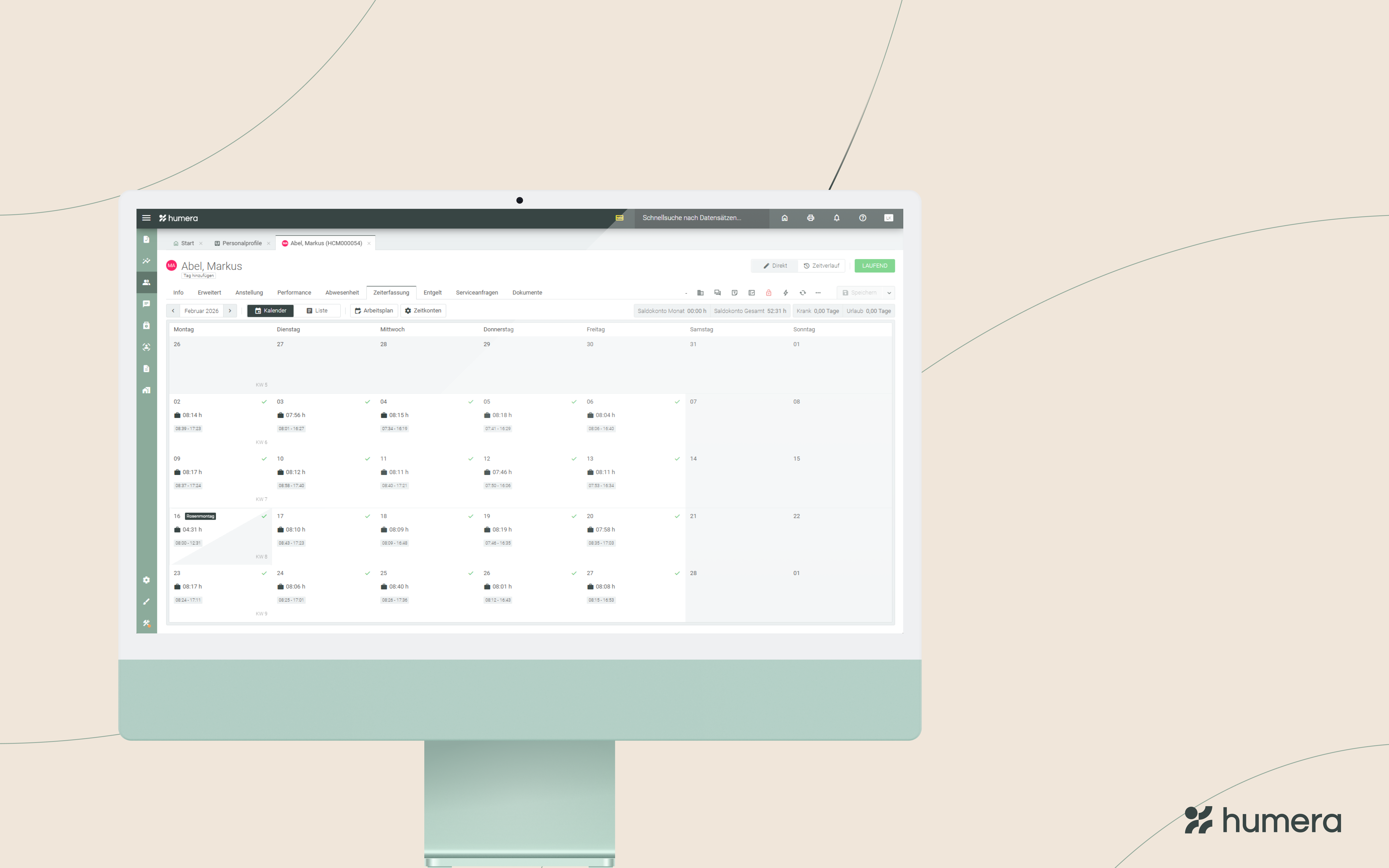Click the printer icon in header
1389x868 pixels.
pos(810,218)
